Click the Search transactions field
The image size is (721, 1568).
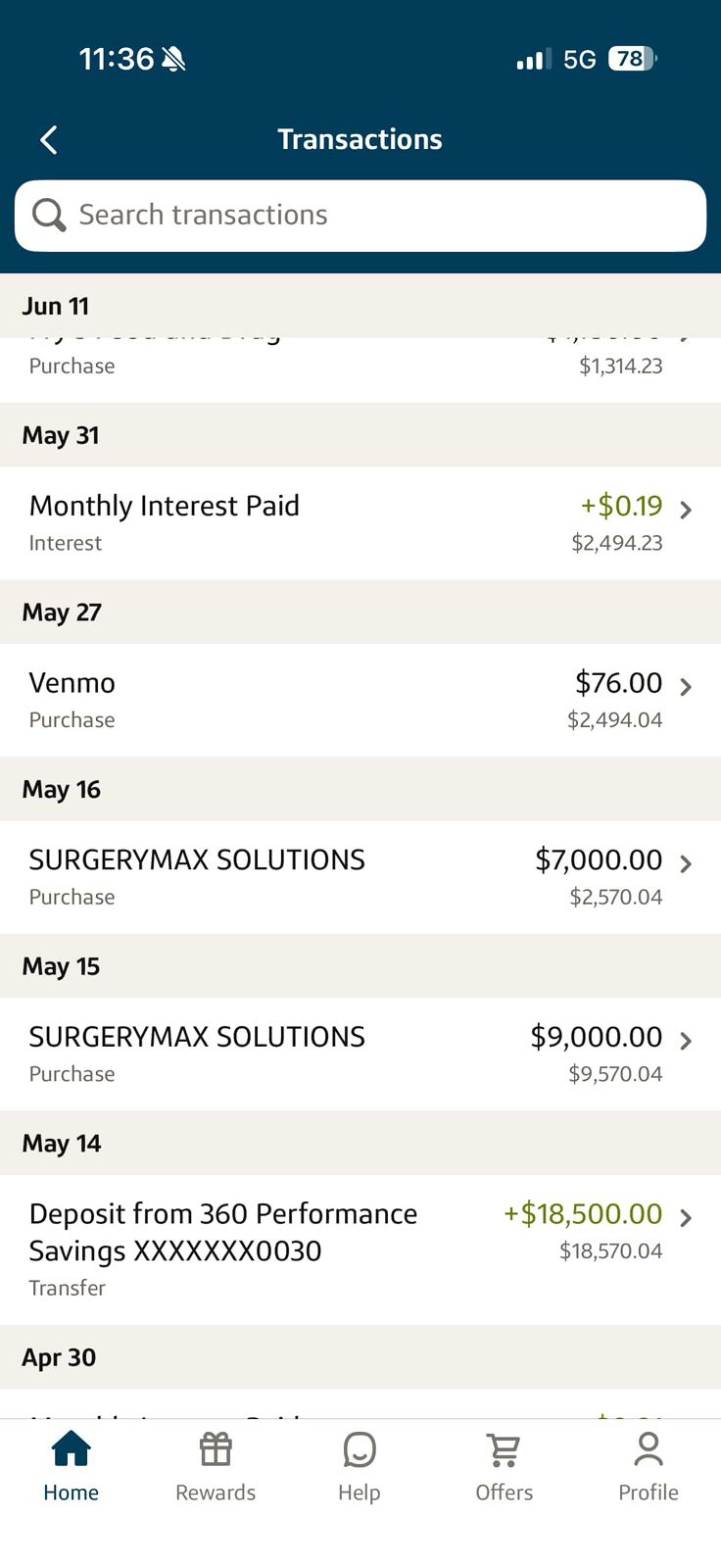[360, 216]
